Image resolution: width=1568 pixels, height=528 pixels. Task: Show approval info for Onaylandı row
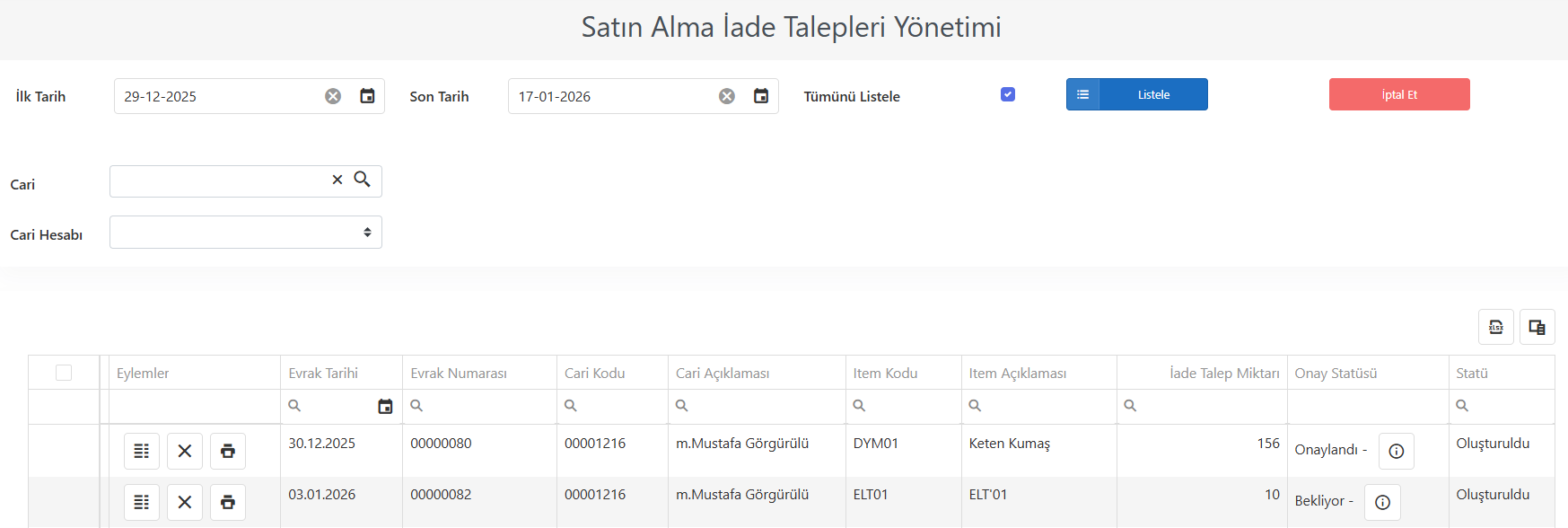click(x=1397, y=451)
